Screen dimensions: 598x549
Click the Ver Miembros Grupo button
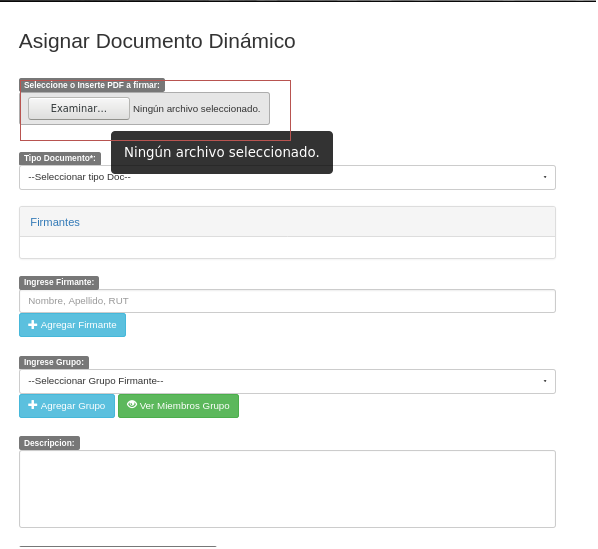tap(178, 406)
